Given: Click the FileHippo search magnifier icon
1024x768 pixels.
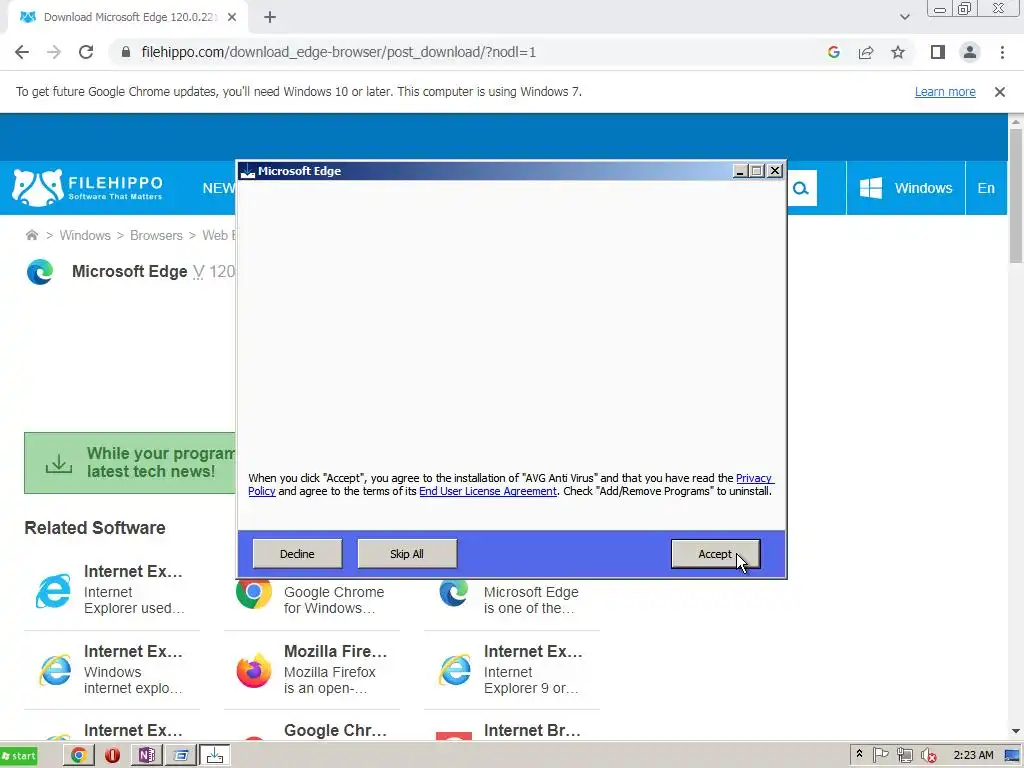Looking at the screenshot, I should point(801,189).
